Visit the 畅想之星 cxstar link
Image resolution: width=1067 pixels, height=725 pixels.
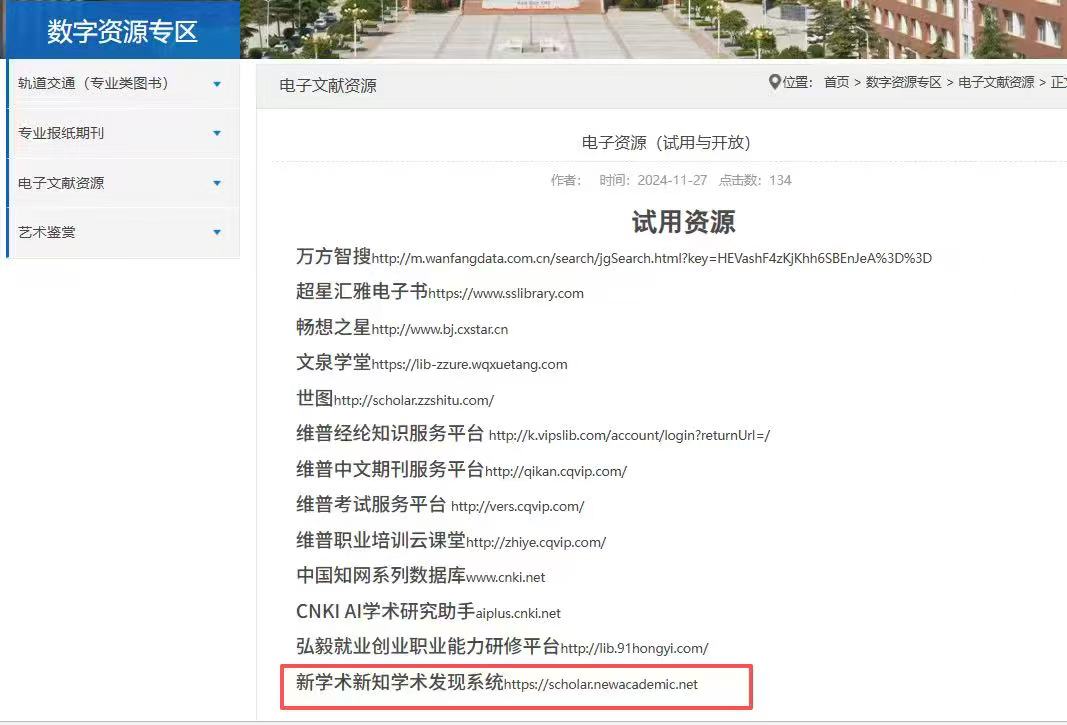click(x=439, y=329)
